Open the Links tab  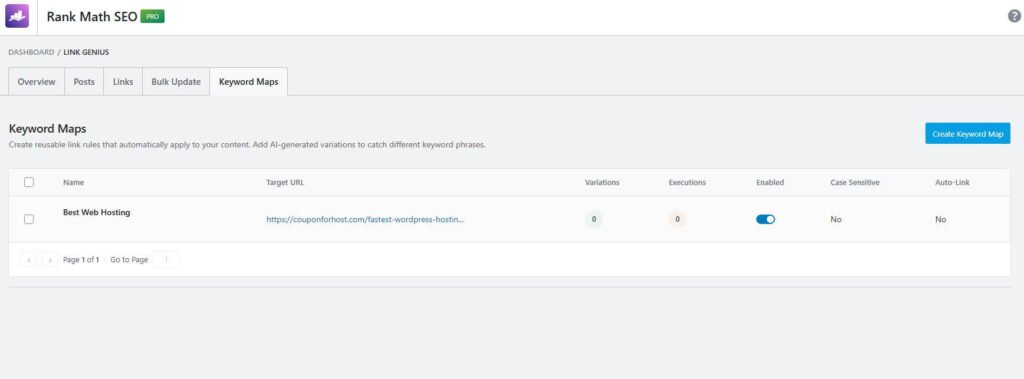[x=123, y=82]
